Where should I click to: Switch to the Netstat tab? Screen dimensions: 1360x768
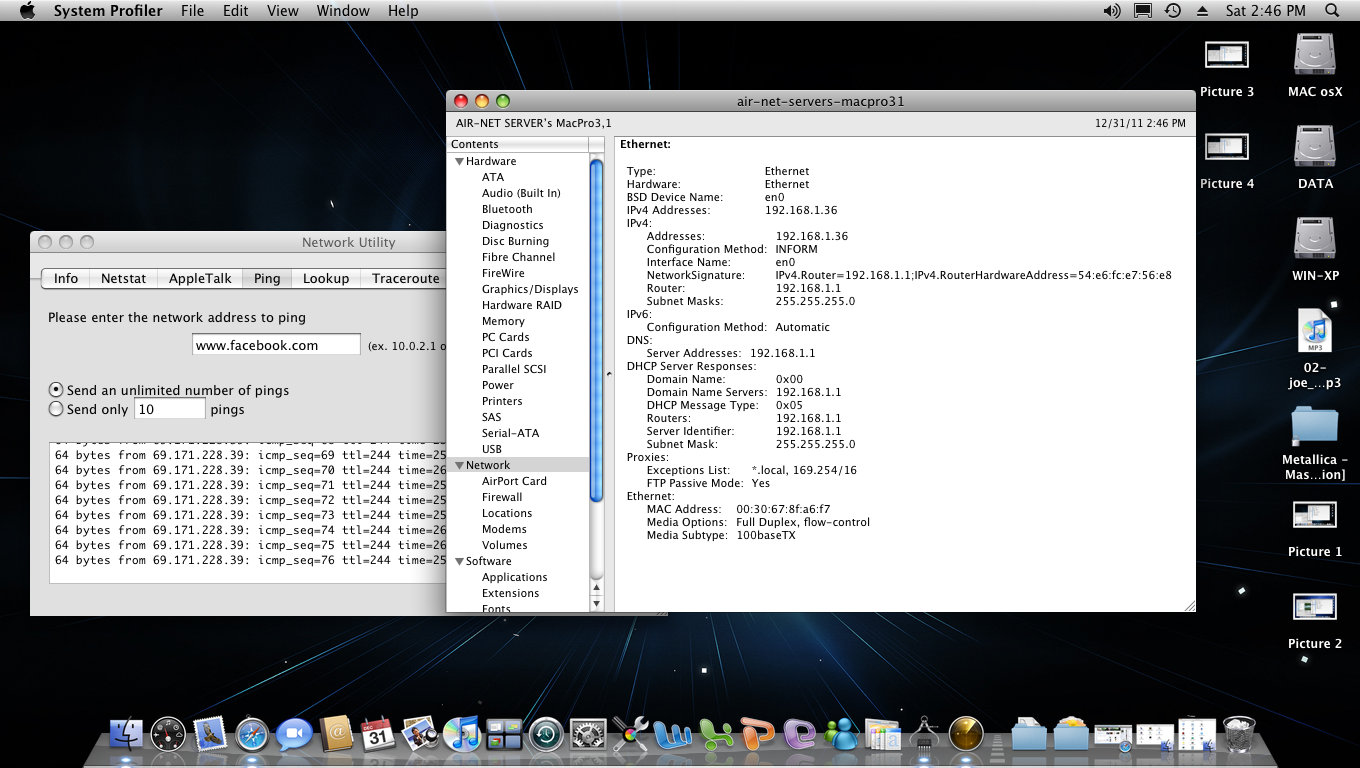123,279
